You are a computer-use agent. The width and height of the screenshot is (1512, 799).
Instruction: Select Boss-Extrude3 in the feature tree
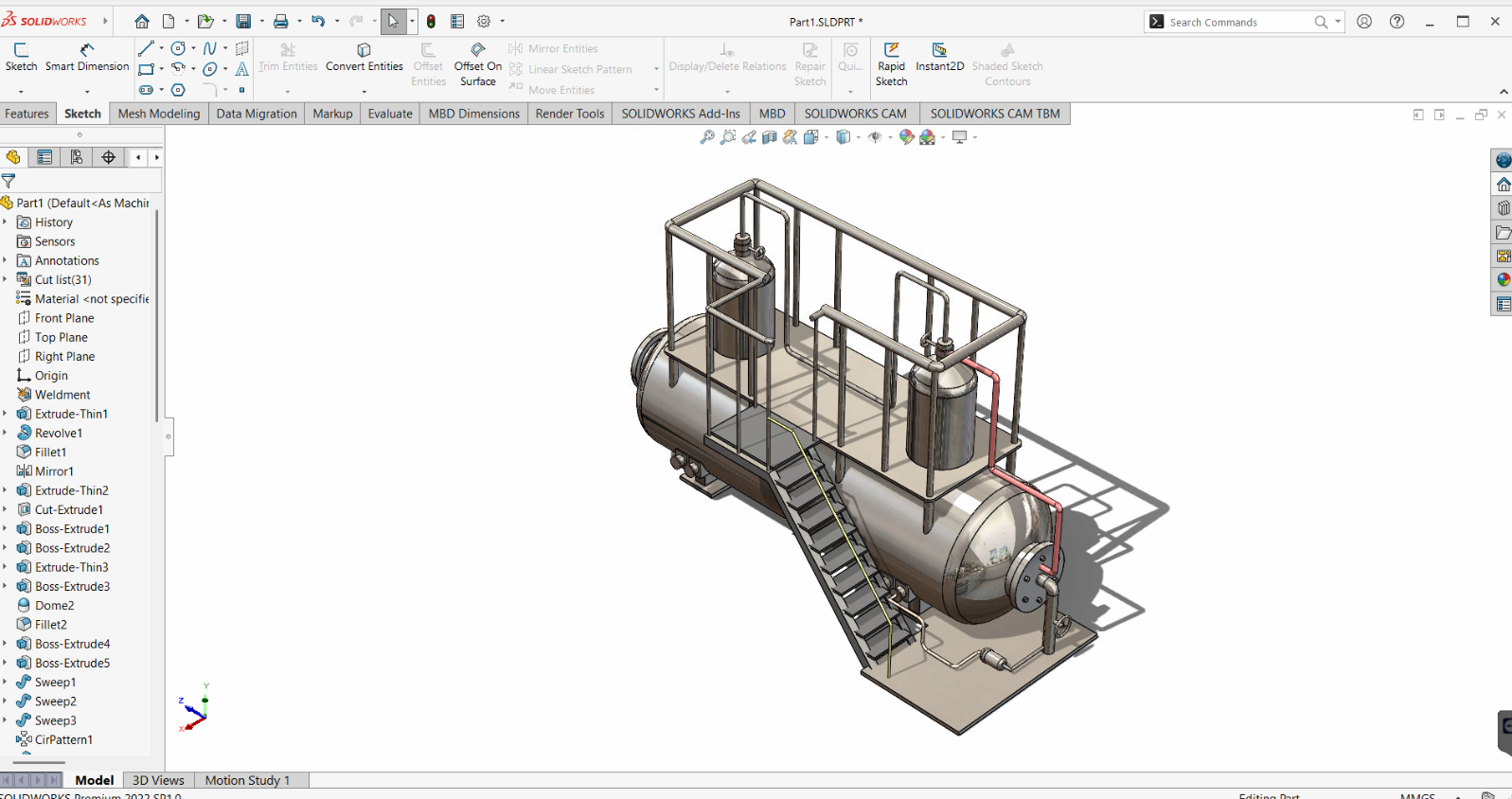(x=72, y=586)
